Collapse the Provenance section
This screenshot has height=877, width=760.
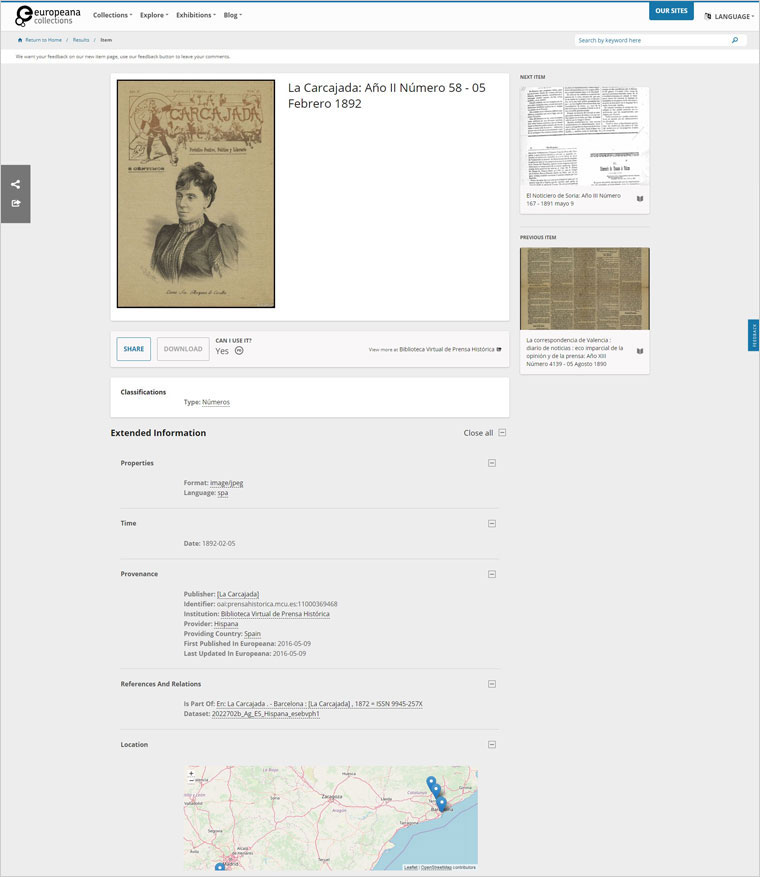[x=492, y=574]
